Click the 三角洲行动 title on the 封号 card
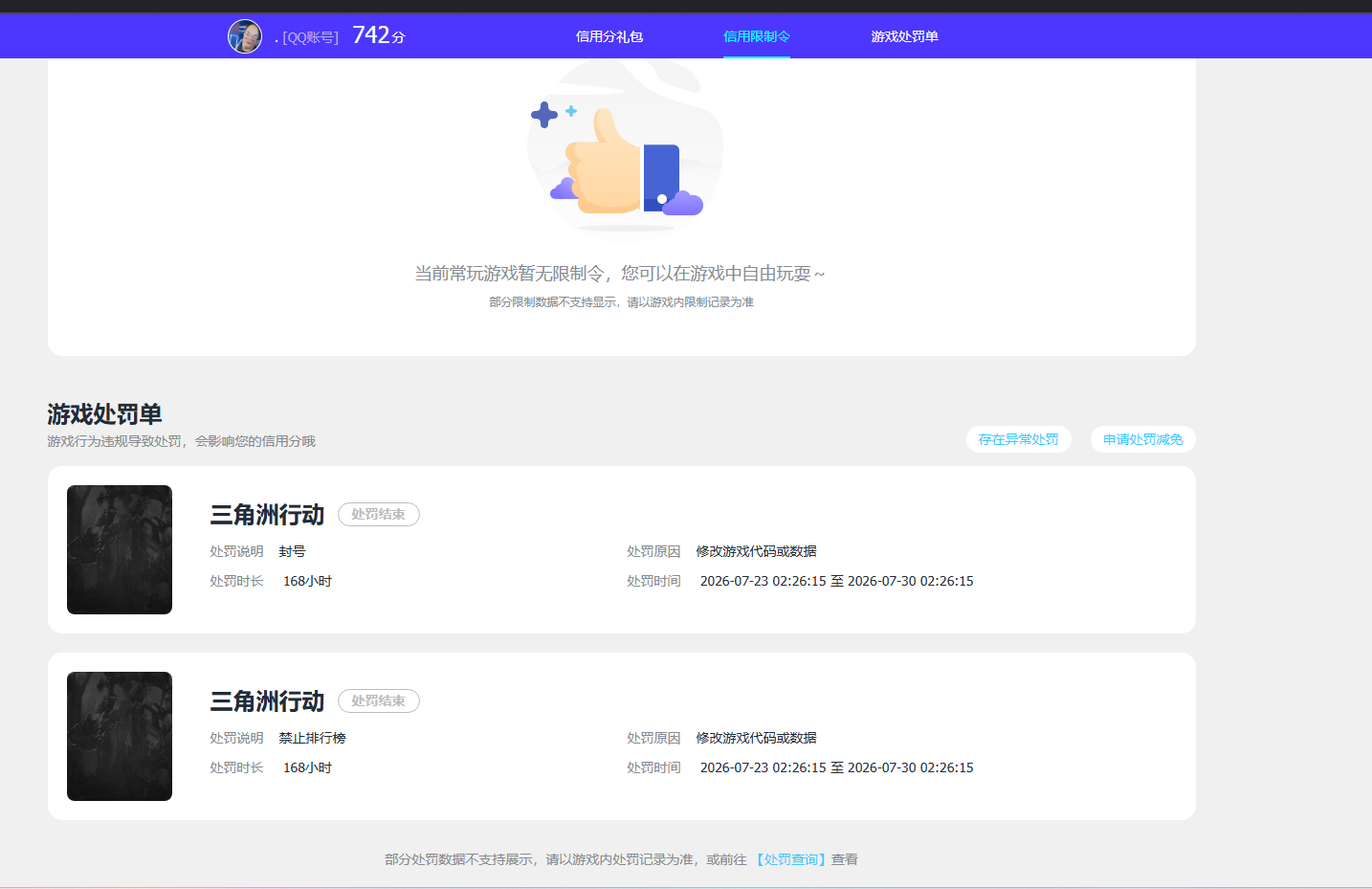This screenshot has height=889, width=1372. pyautogui.click(x=267, y=515)
